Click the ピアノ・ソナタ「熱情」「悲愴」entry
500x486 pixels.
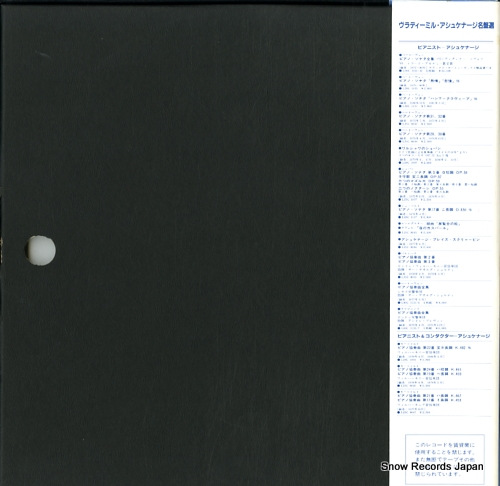point(429,81)
